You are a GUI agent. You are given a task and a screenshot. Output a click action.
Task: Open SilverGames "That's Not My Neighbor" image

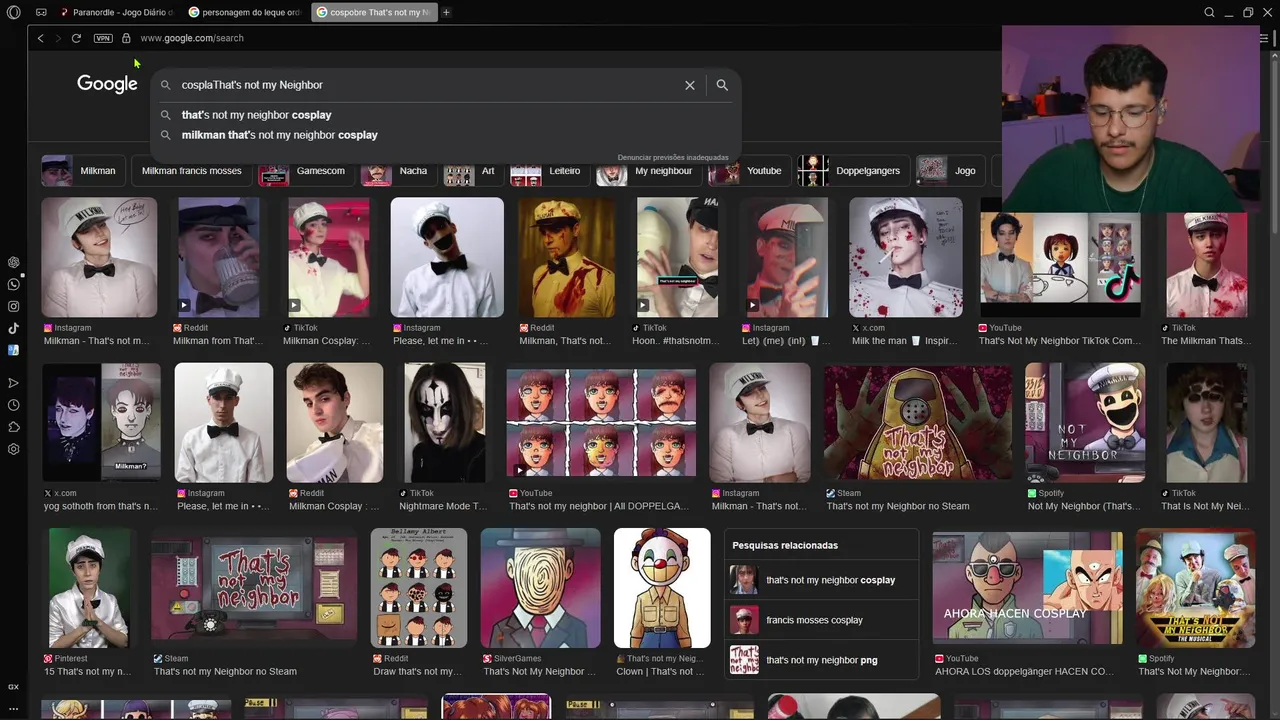540,588
